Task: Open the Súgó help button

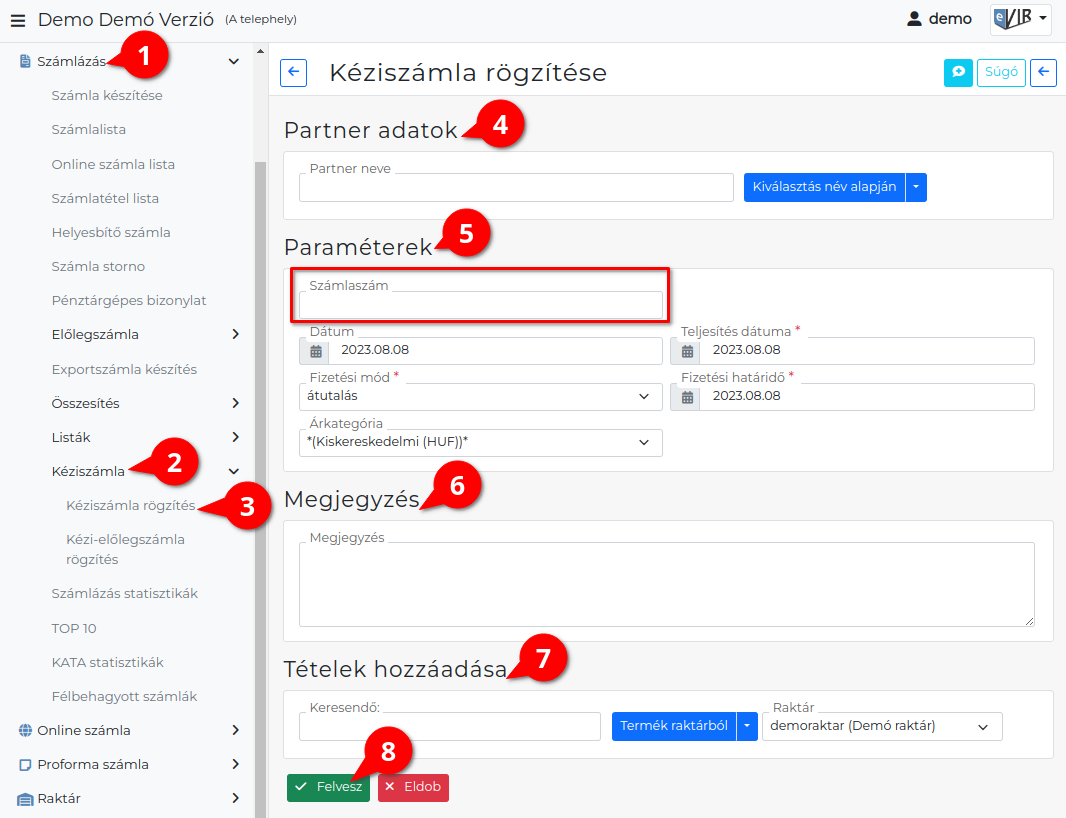Action: pos(1001,72)
